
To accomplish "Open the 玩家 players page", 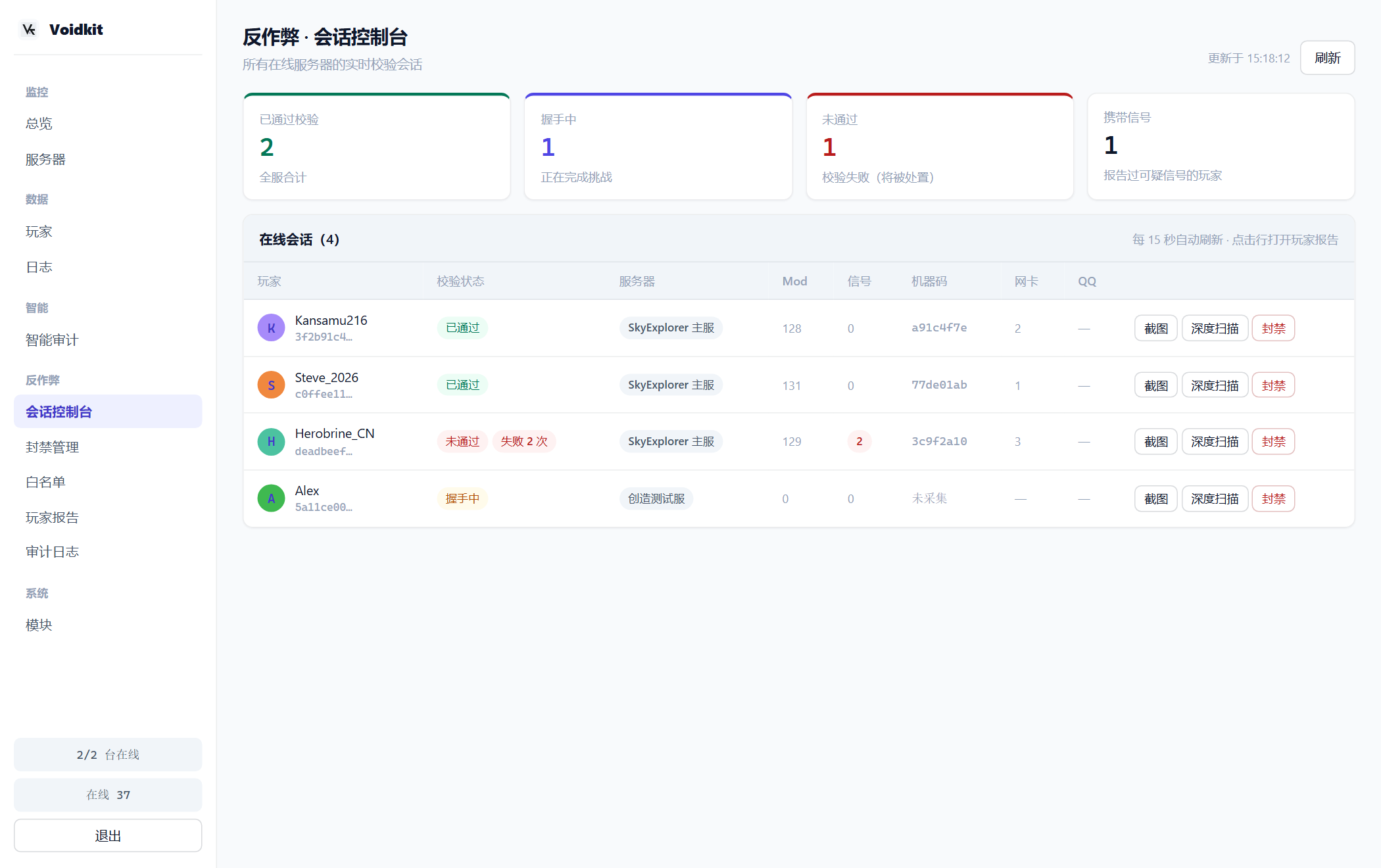I will 108,231.
